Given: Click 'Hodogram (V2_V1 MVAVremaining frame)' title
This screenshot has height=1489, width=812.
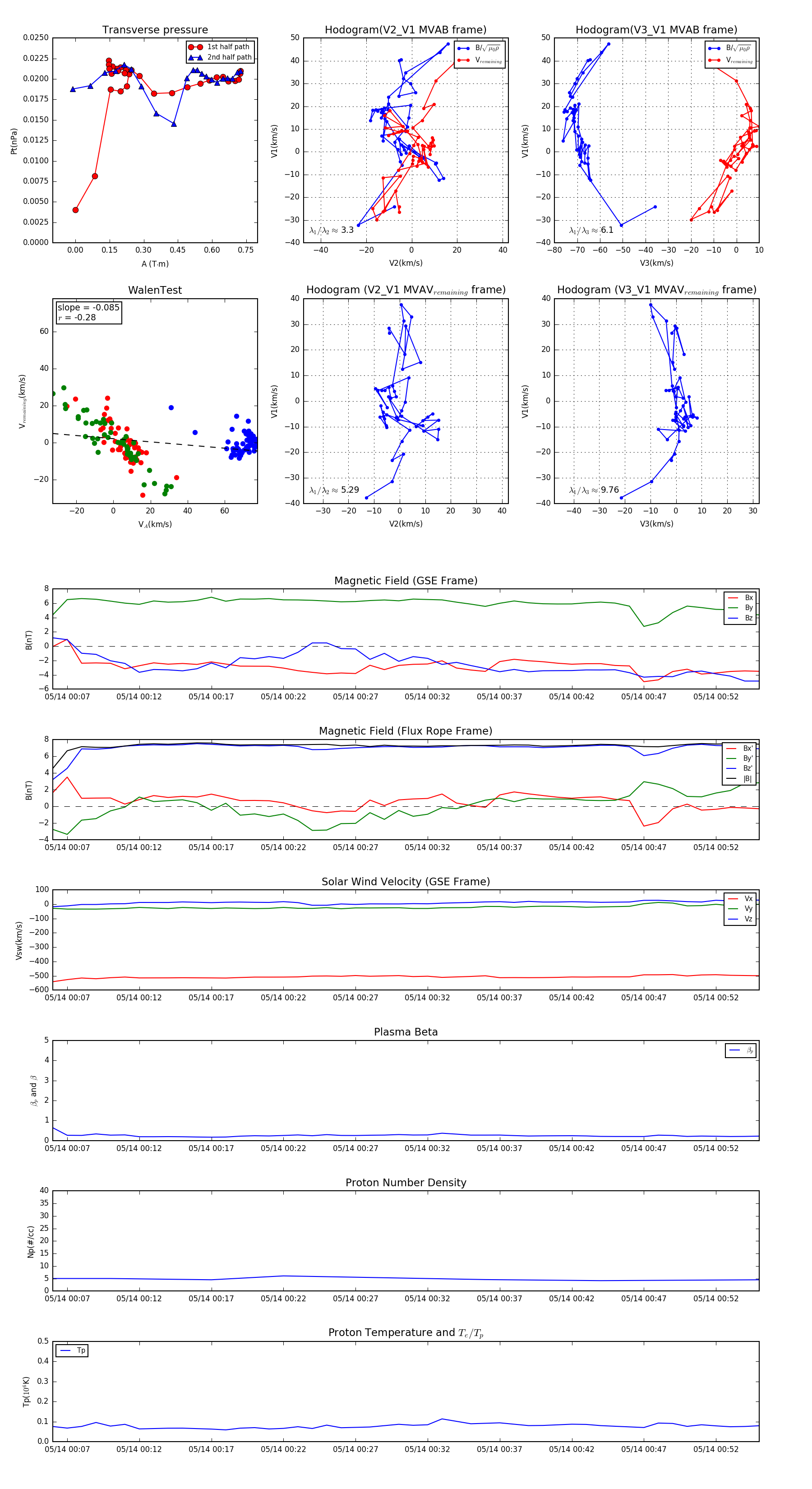Looking at the screenshot, I should click(406, 290).
